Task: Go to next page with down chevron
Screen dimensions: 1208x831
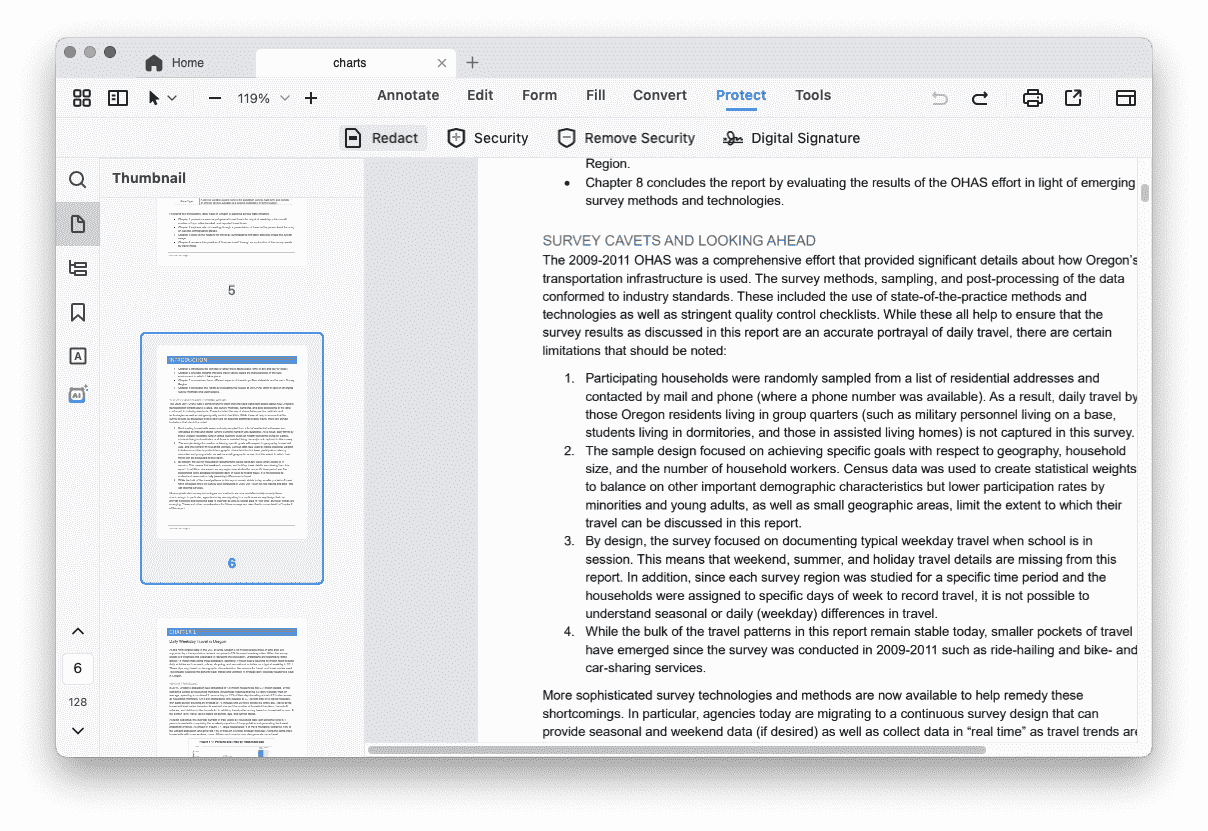Action: click(x=77, y=731)
